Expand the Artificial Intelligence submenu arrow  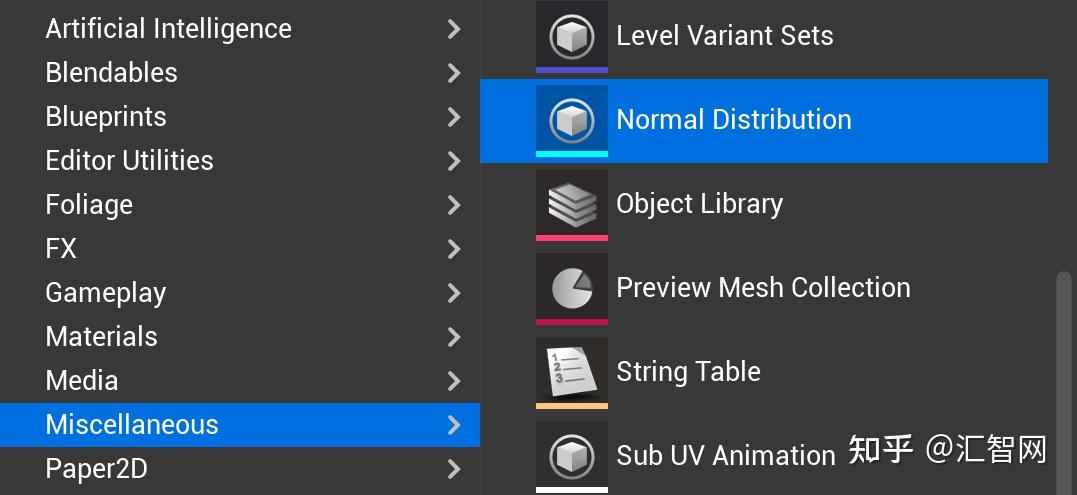pyautogui.click(x=454, y=29)
